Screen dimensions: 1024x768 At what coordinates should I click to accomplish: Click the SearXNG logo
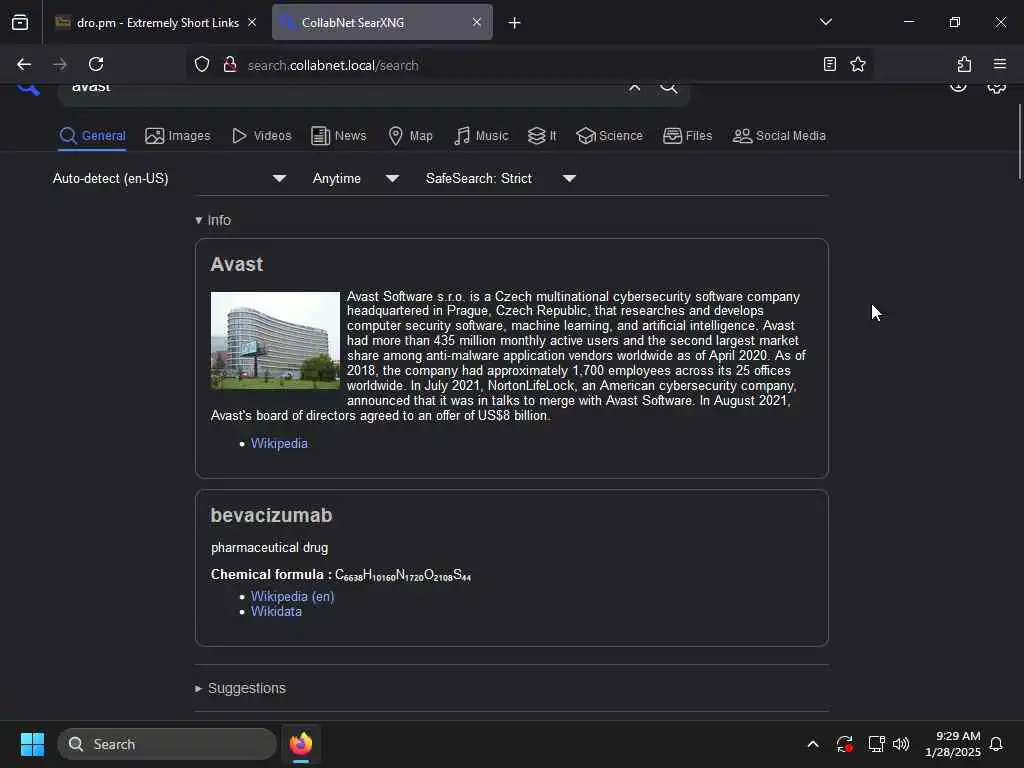click(x=28, y=88)
